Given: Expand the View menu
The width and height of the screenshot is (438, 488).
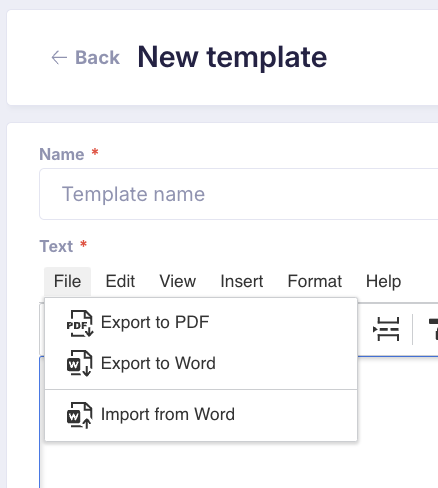Looking at the screenshot, I should point(178,281).
